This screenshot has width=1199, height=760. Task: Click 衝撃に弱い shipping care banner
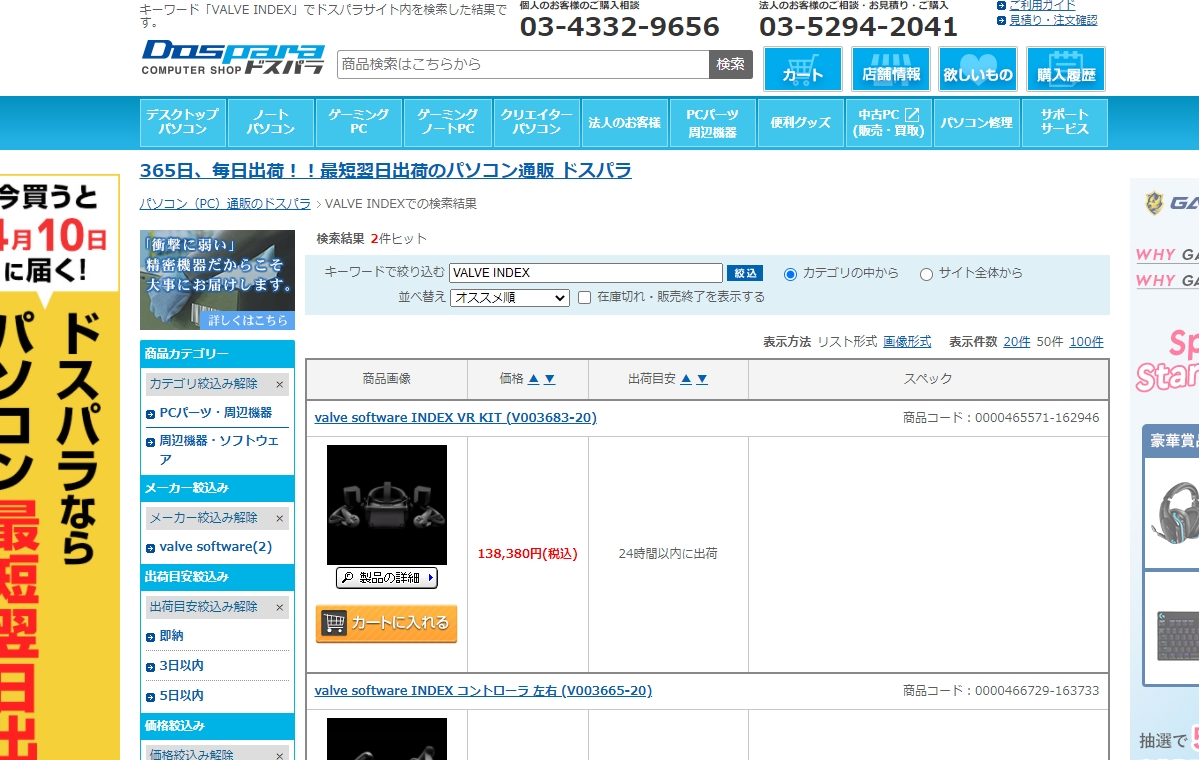point(217,280)
